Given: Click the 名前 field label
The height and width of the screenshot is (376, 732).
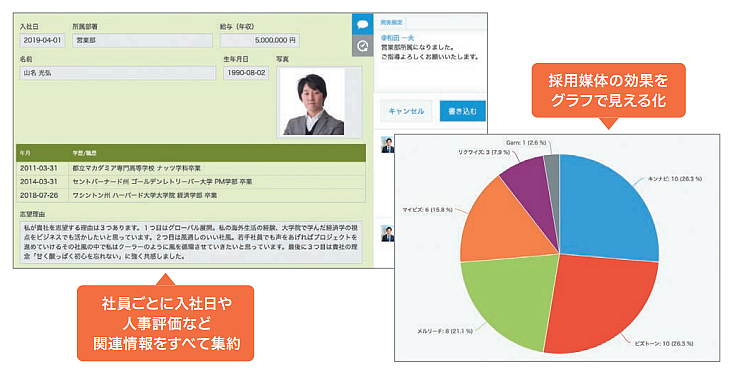Looking at the screenshot, I should click(26, 59).
